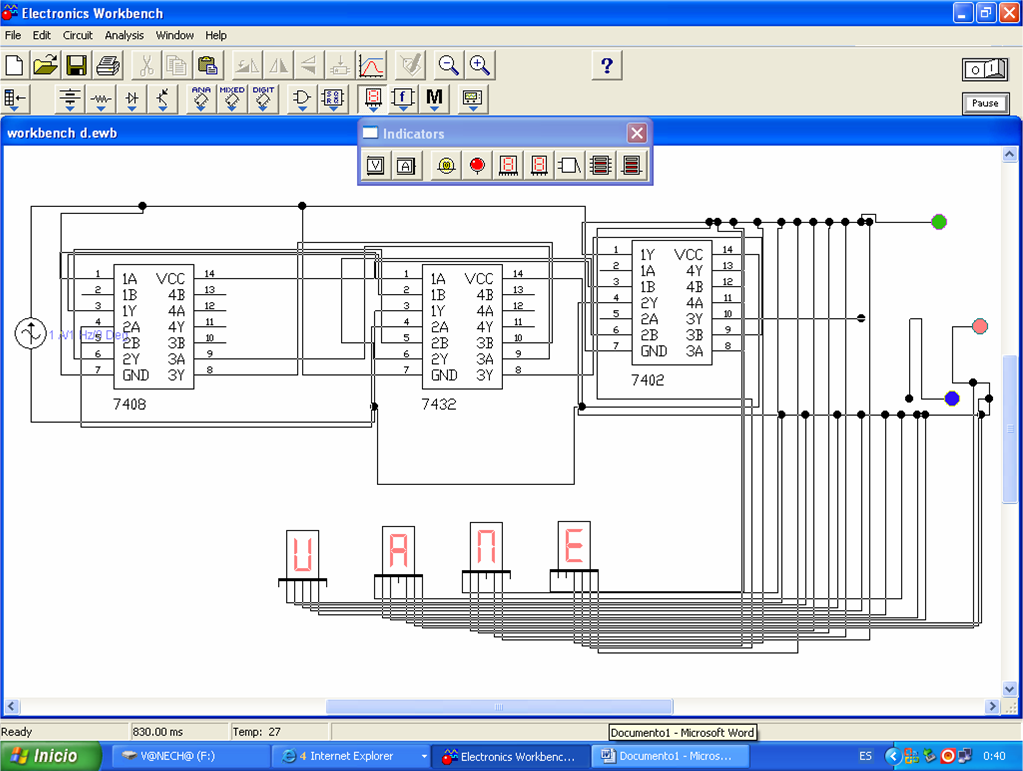Open the Basic resistor parts bin
This screenshot has width=1023, height=771.
100,98
